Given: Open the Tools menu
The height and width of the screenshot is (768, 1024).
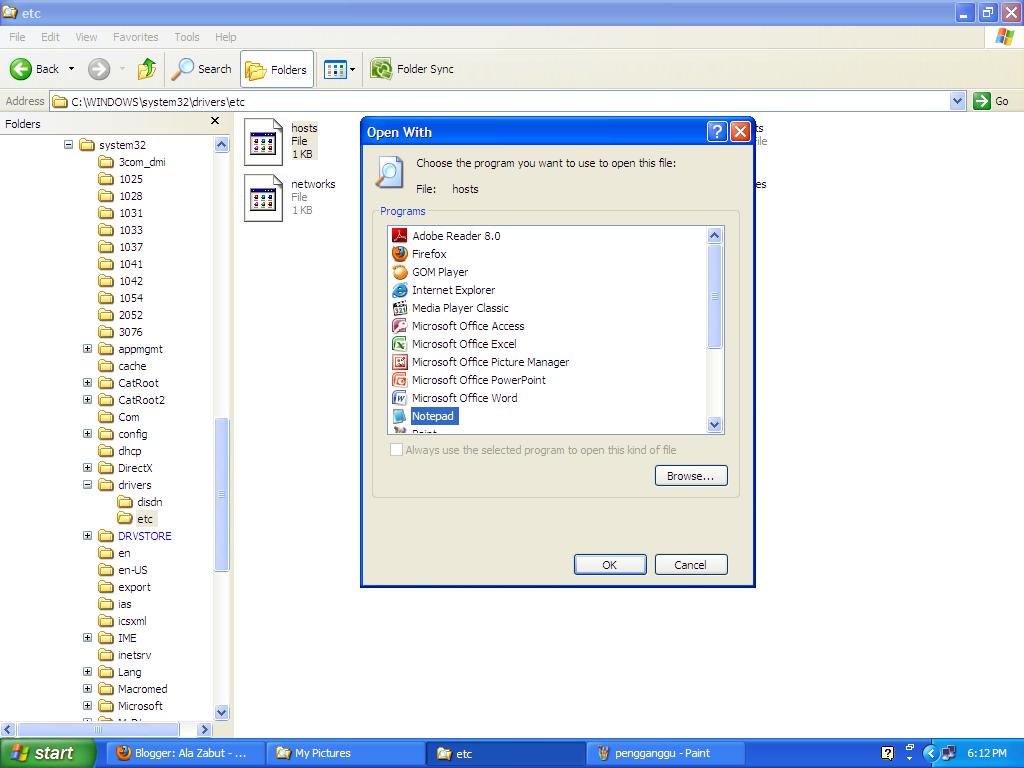Looking at the screenshot, I should [186, 36].
